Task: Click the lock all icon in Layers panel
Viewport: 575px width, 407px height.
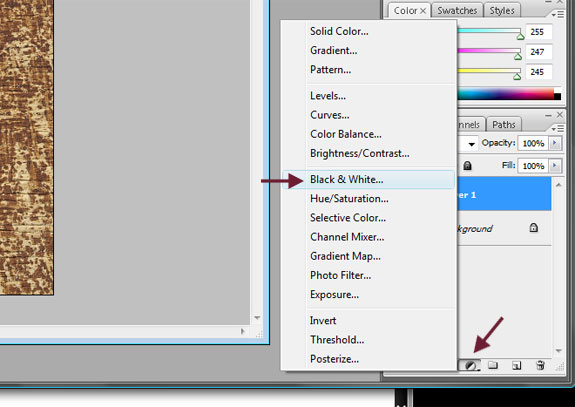Action: tap(467, 166)
